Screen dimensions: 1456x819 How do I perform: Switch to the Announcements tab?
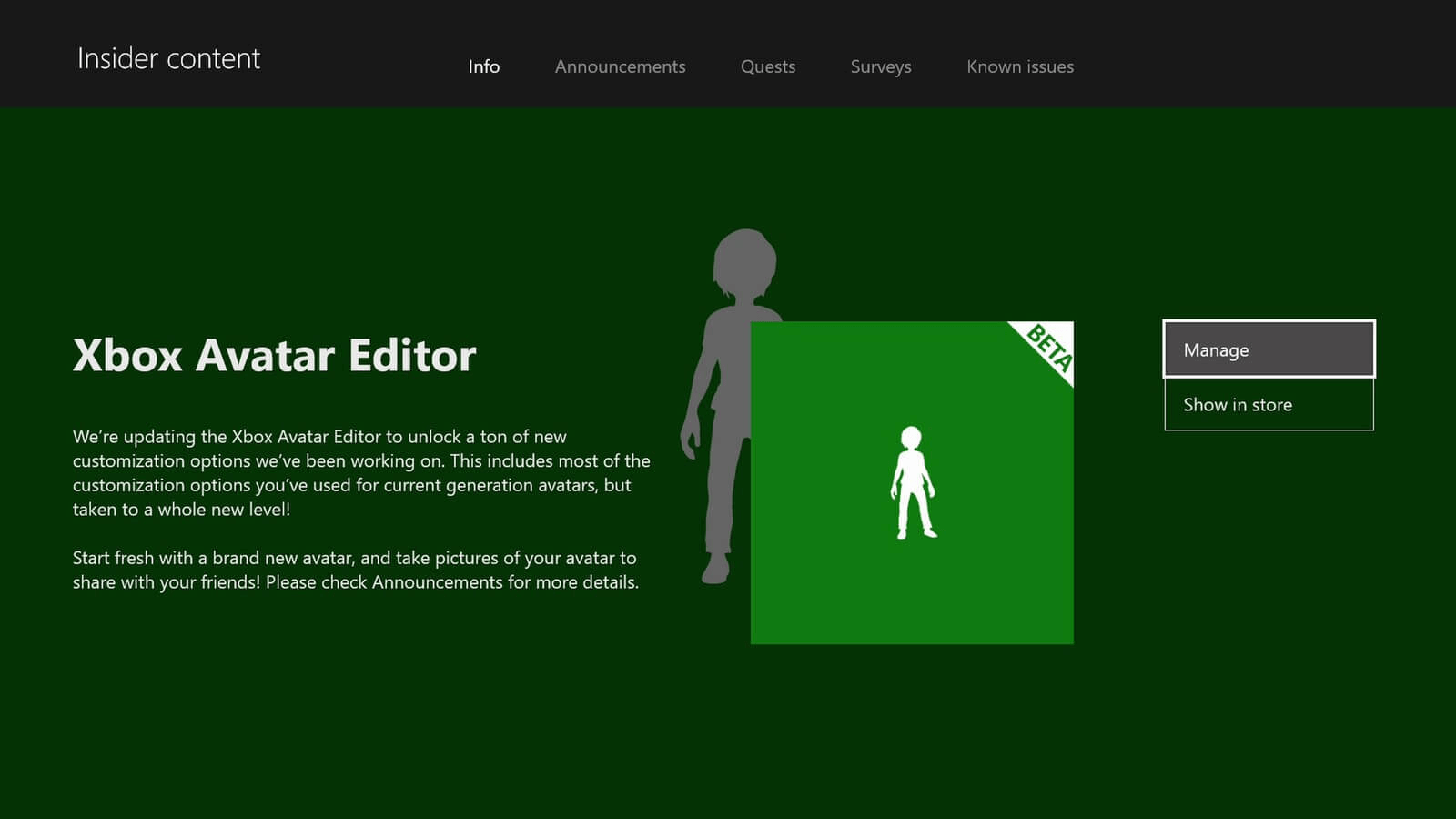[620, 66]
